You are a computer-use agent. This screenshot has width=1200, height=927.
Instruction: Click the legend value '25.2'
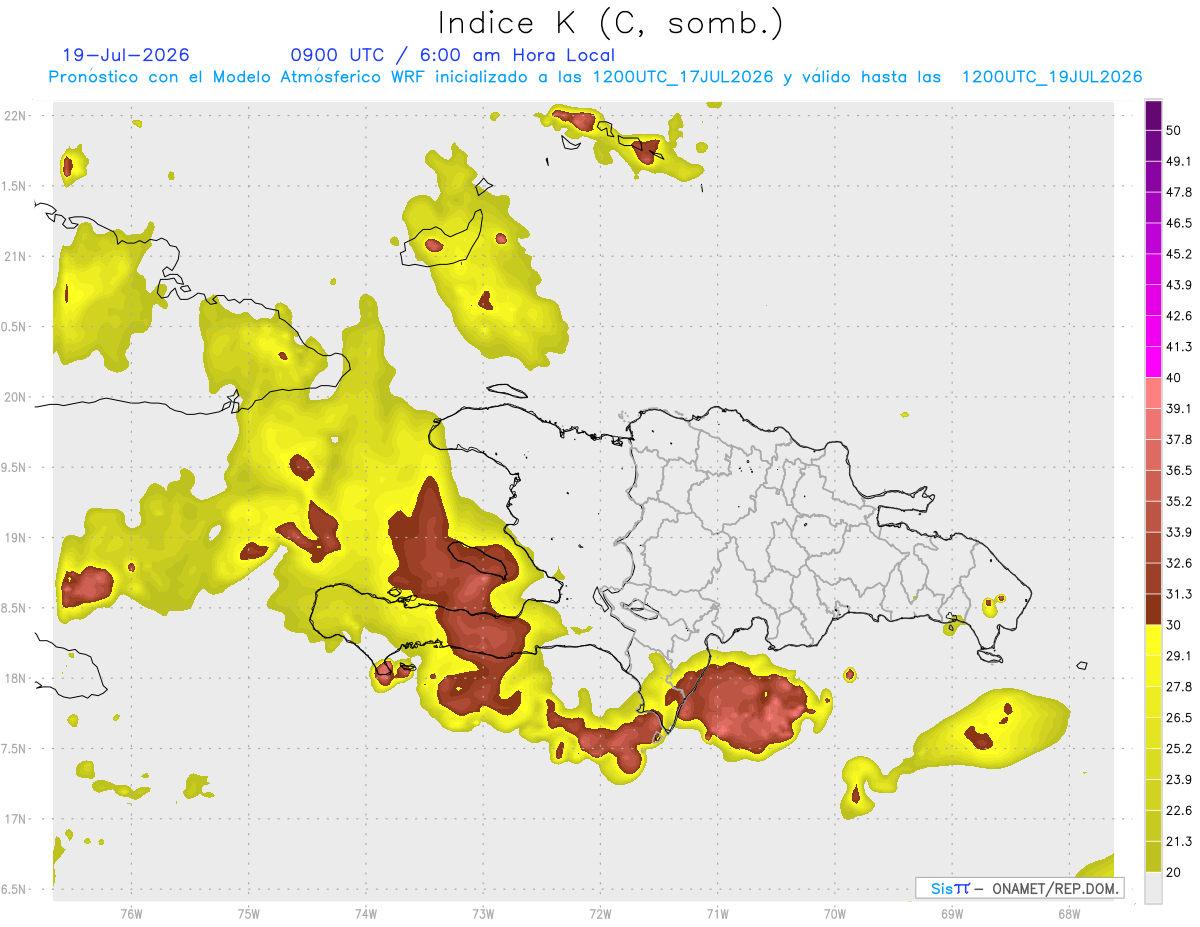coord(1178,749)
